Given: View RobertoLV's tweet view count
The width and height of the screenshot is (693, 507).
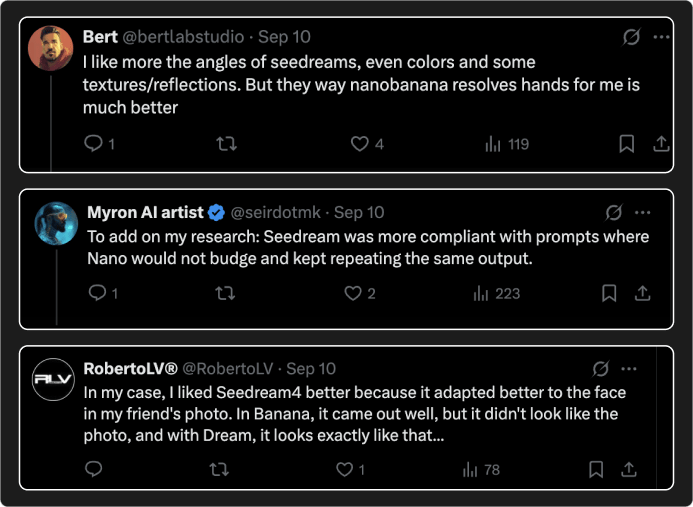Looking at the screenshot, I should 483,469.
